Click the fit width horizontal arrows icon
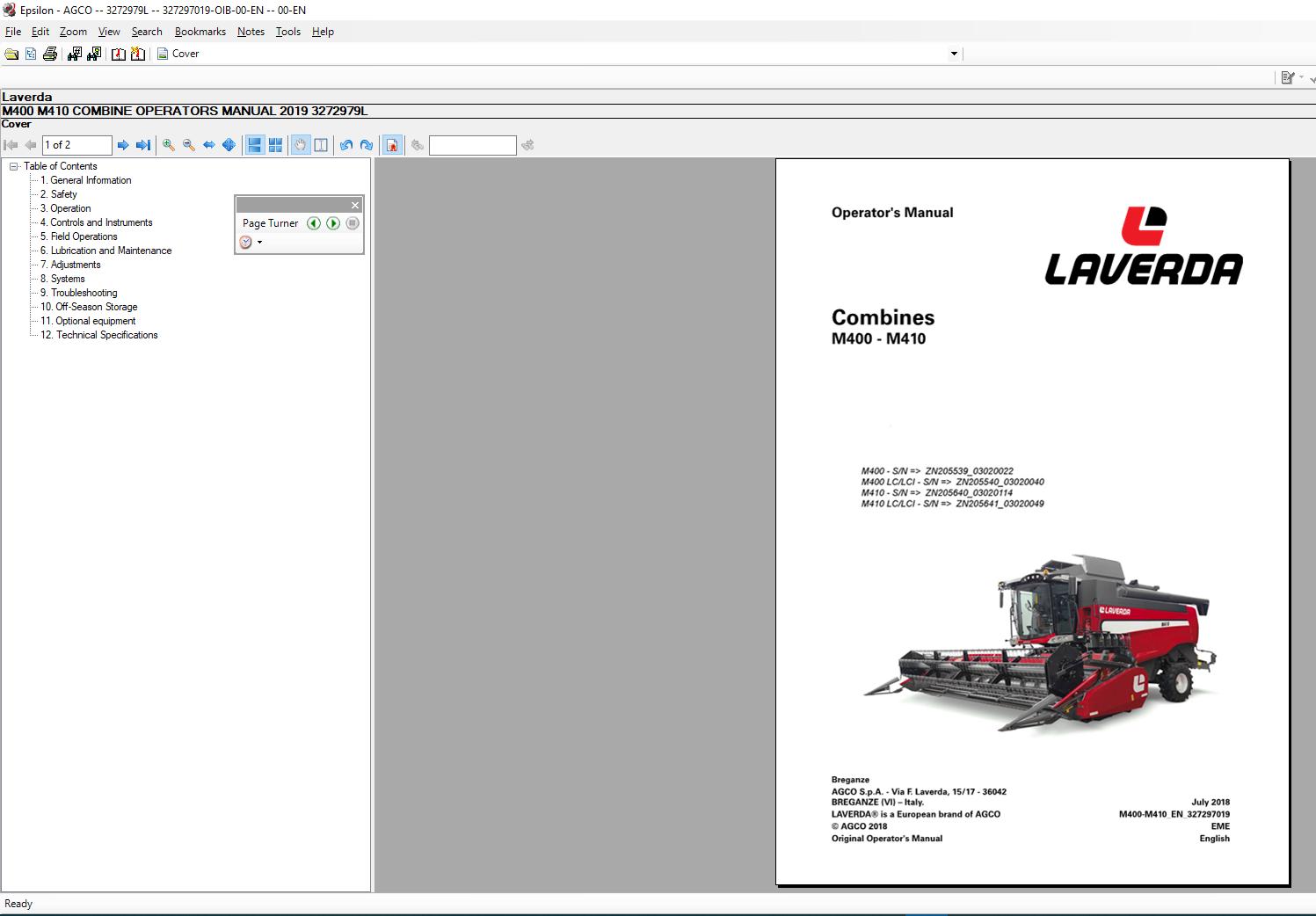The image size is (1316, 916). pyautogui.click(x=209, y=145)
